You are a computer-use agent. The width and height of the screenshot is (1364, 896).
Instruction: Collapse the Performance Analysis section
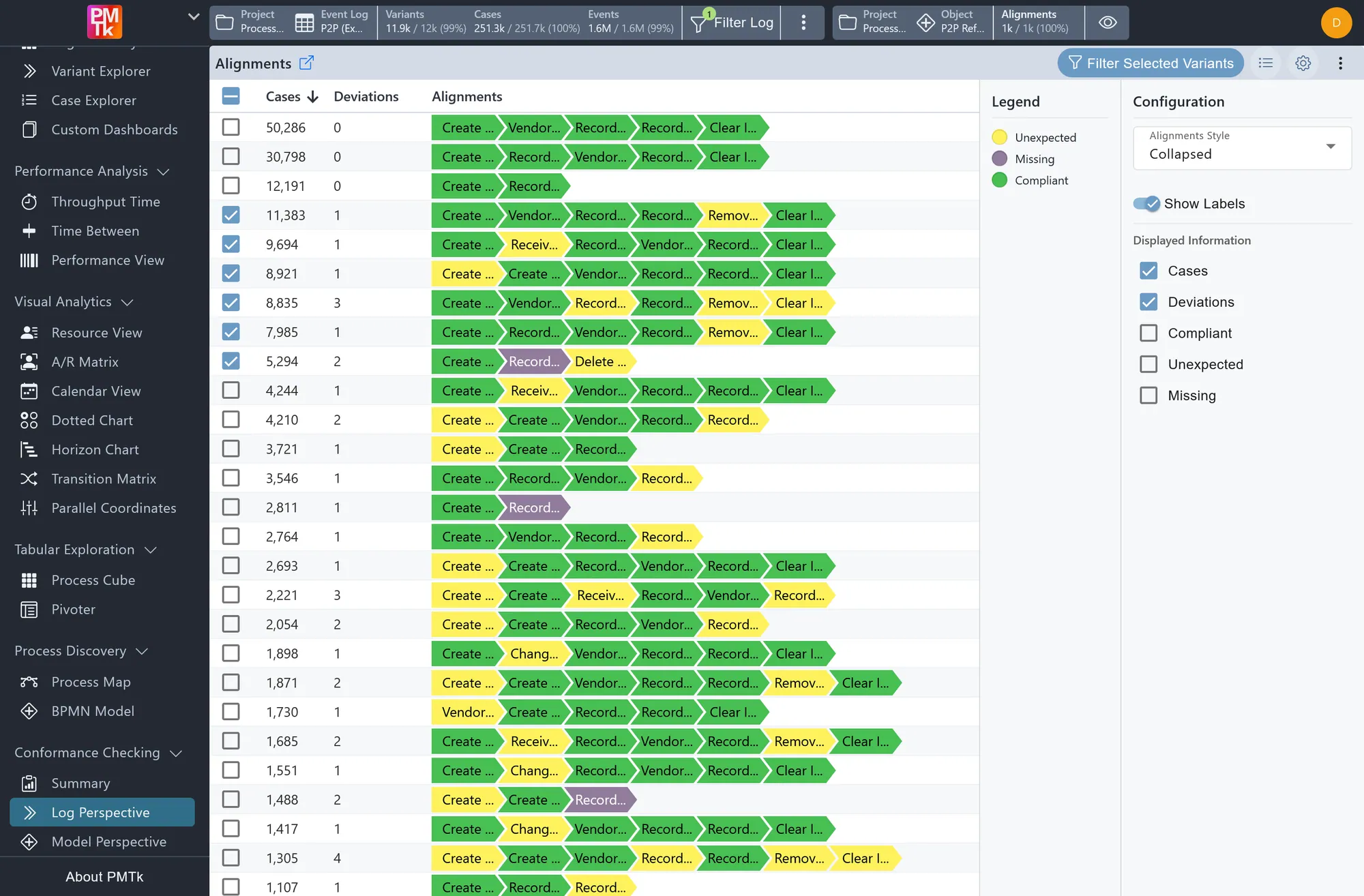(x=163, y=172)
